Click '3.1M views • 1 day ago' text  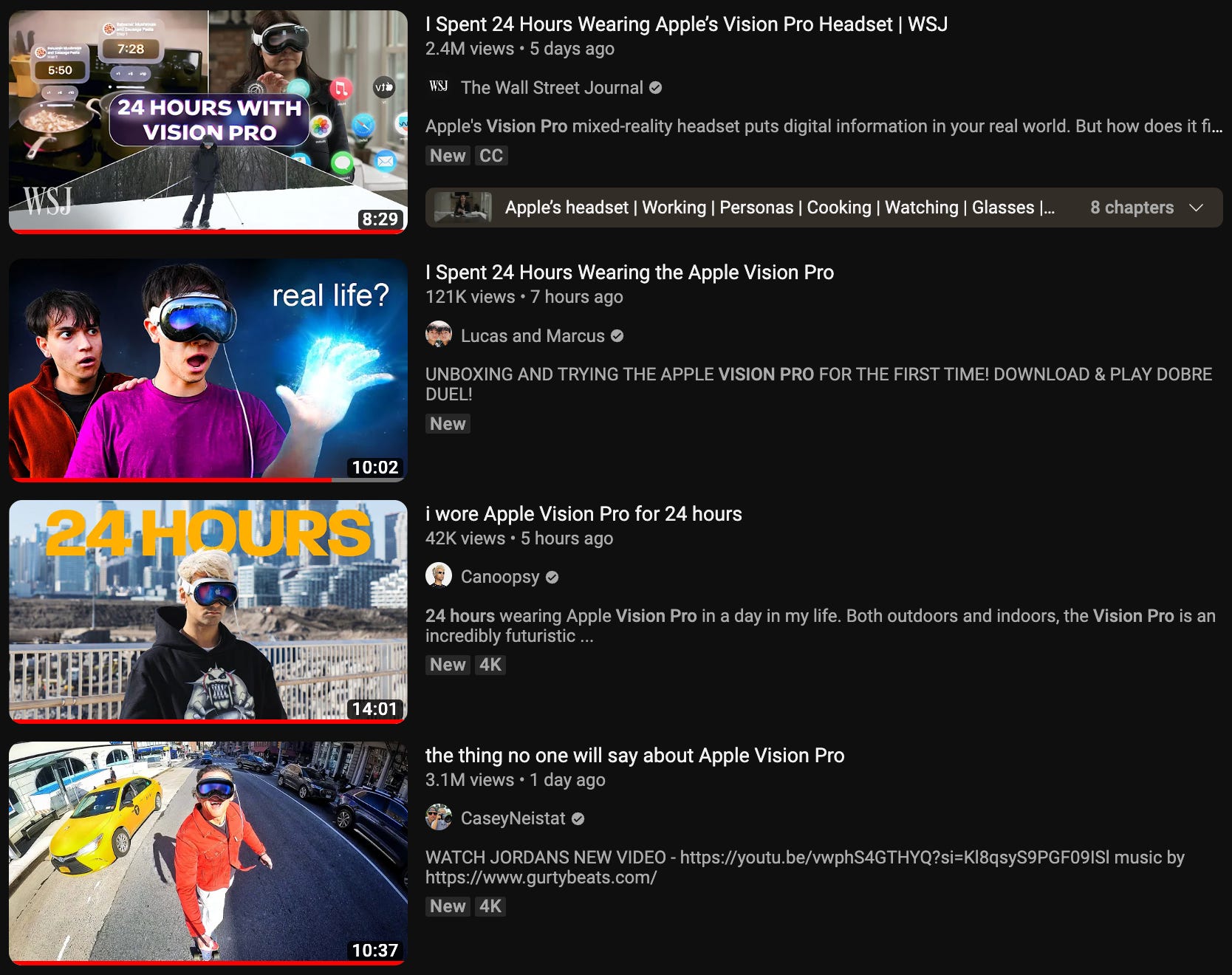click(x=516, y=780)
